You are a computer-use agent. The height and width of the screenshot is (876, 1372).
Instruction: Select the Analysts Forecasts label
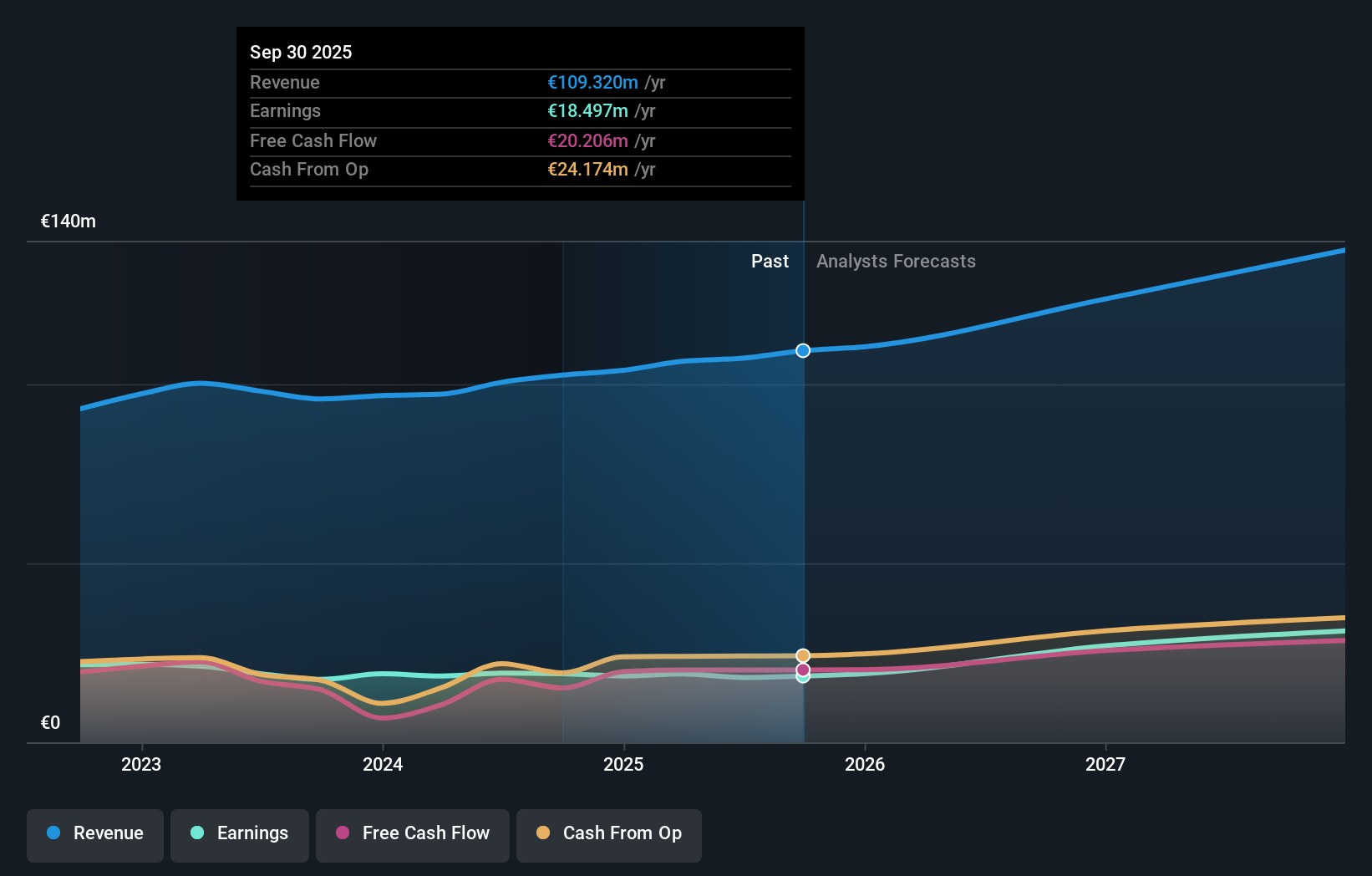[896, 261]
